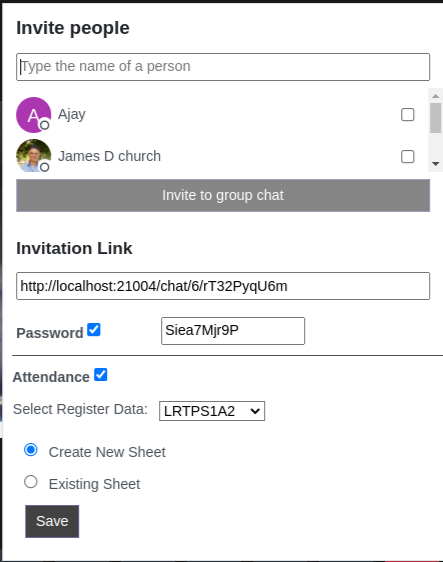Click Ajay's purple avatar icon
Viewport: 443px width, 562px height.
coord(34,115)
